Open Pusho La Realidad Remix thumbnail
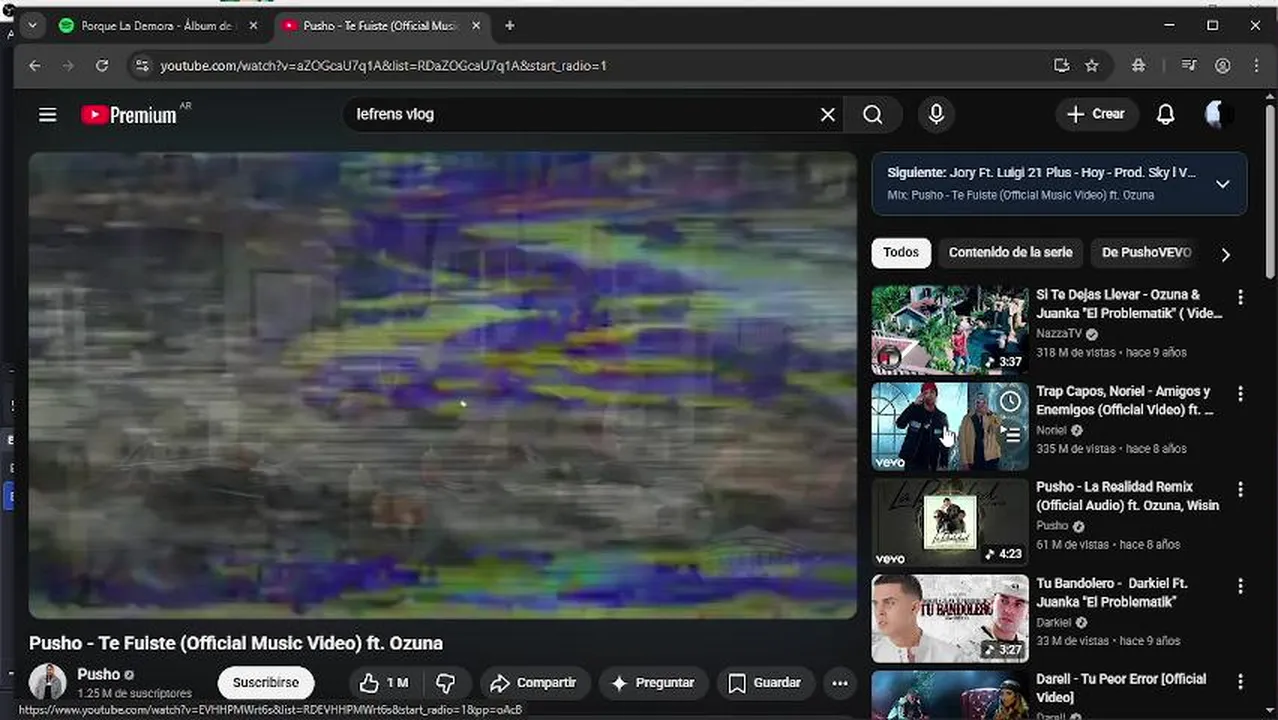The width and height of the screenshot is (1278, 720). [949, 522]
